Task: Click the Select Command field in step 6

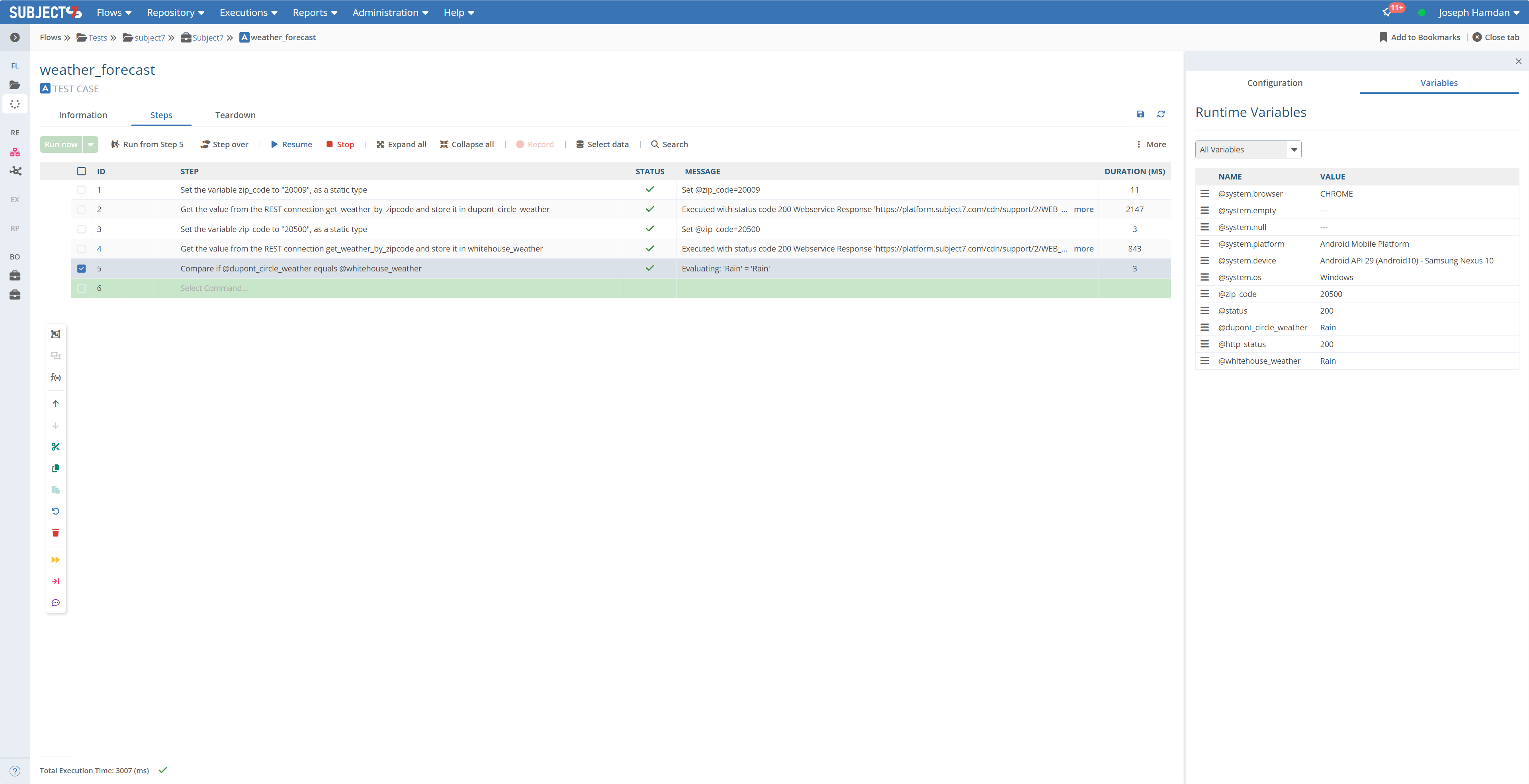Action: click(x=214, y=288)
